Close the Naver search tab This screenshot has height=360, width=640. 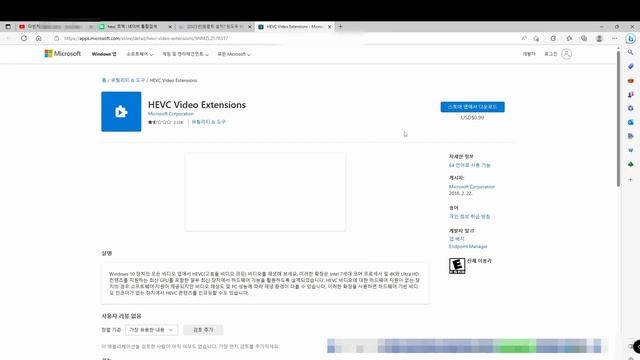coord(170,27)
